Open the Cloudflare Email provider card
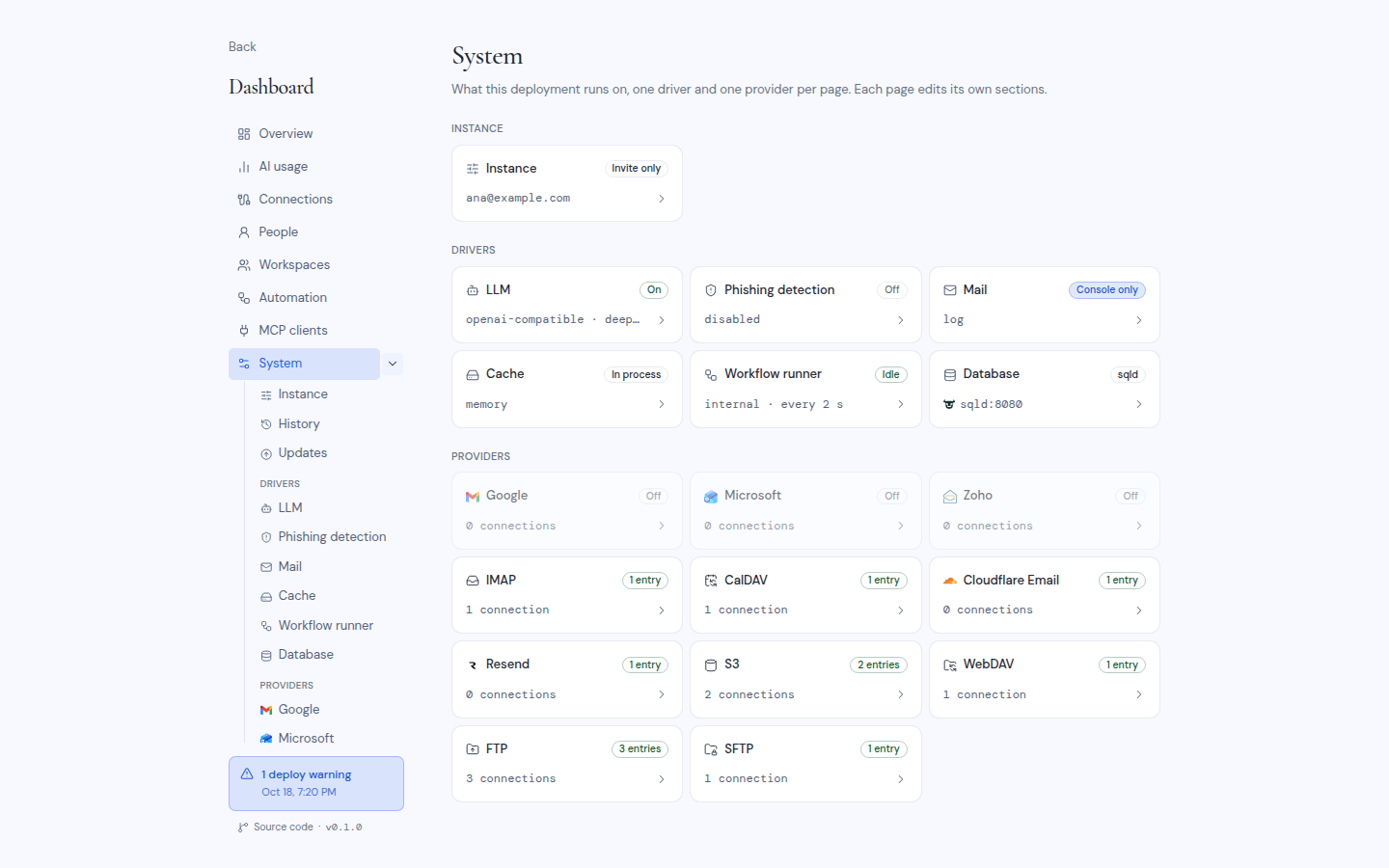 (1045, 595)
